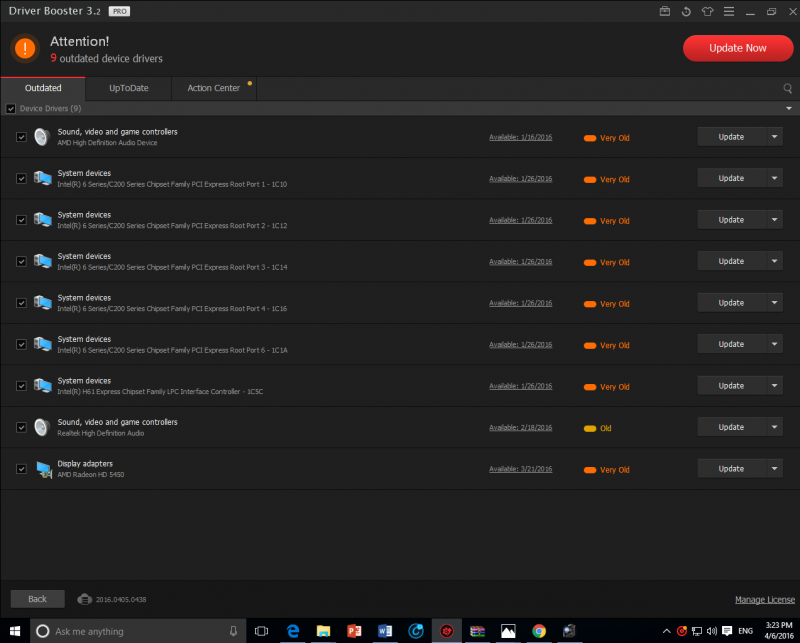The image size is (800, 643).
Task: Click the taskbar clock showing 3:23 PM
Action: point(779,631)
